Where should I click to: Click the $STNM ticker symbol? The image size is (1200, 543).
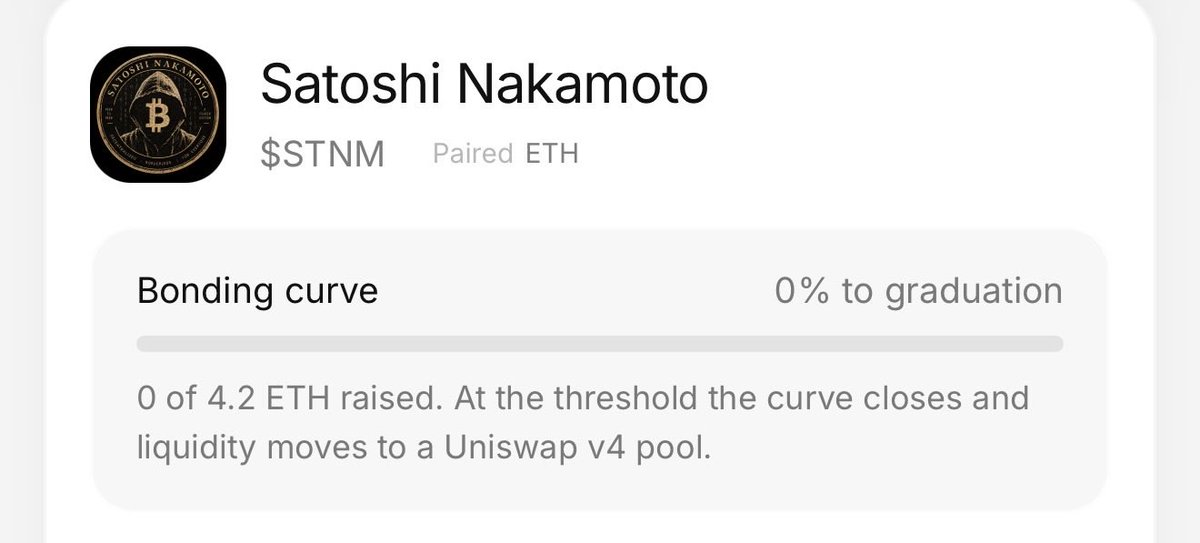pos(322,155)
